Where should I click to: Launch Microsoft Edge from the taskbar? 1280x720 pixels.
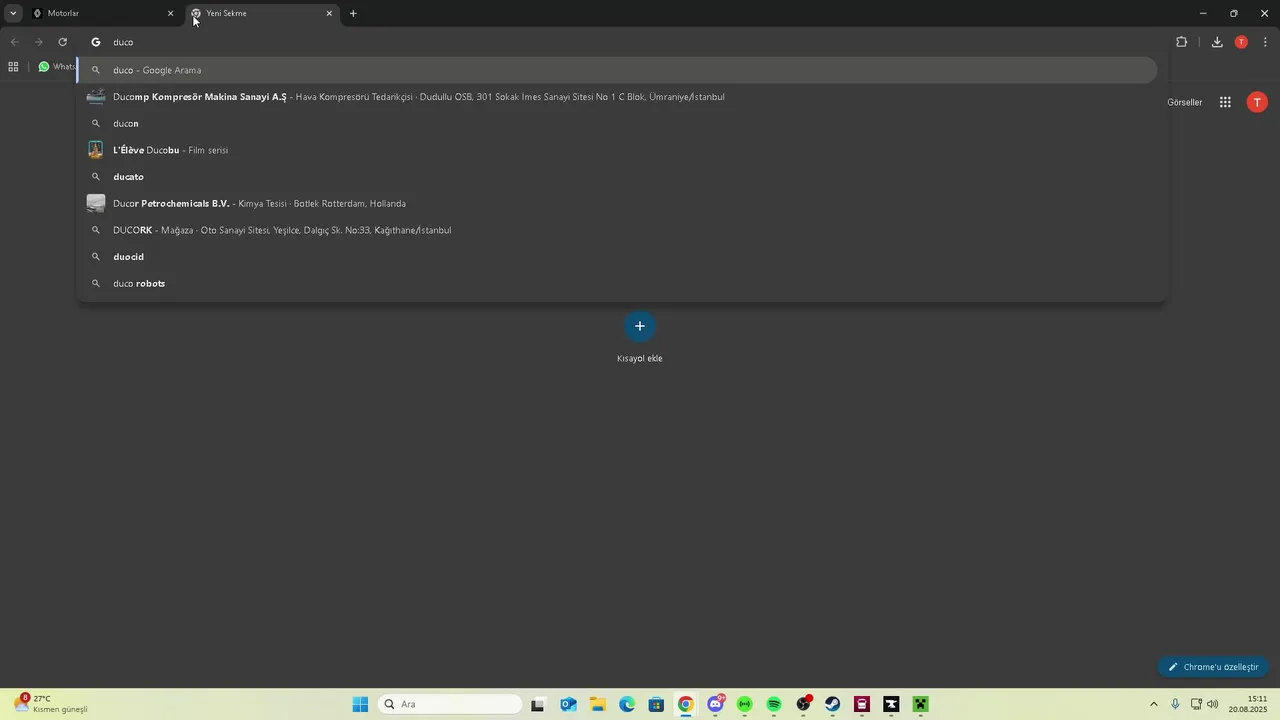627,704
